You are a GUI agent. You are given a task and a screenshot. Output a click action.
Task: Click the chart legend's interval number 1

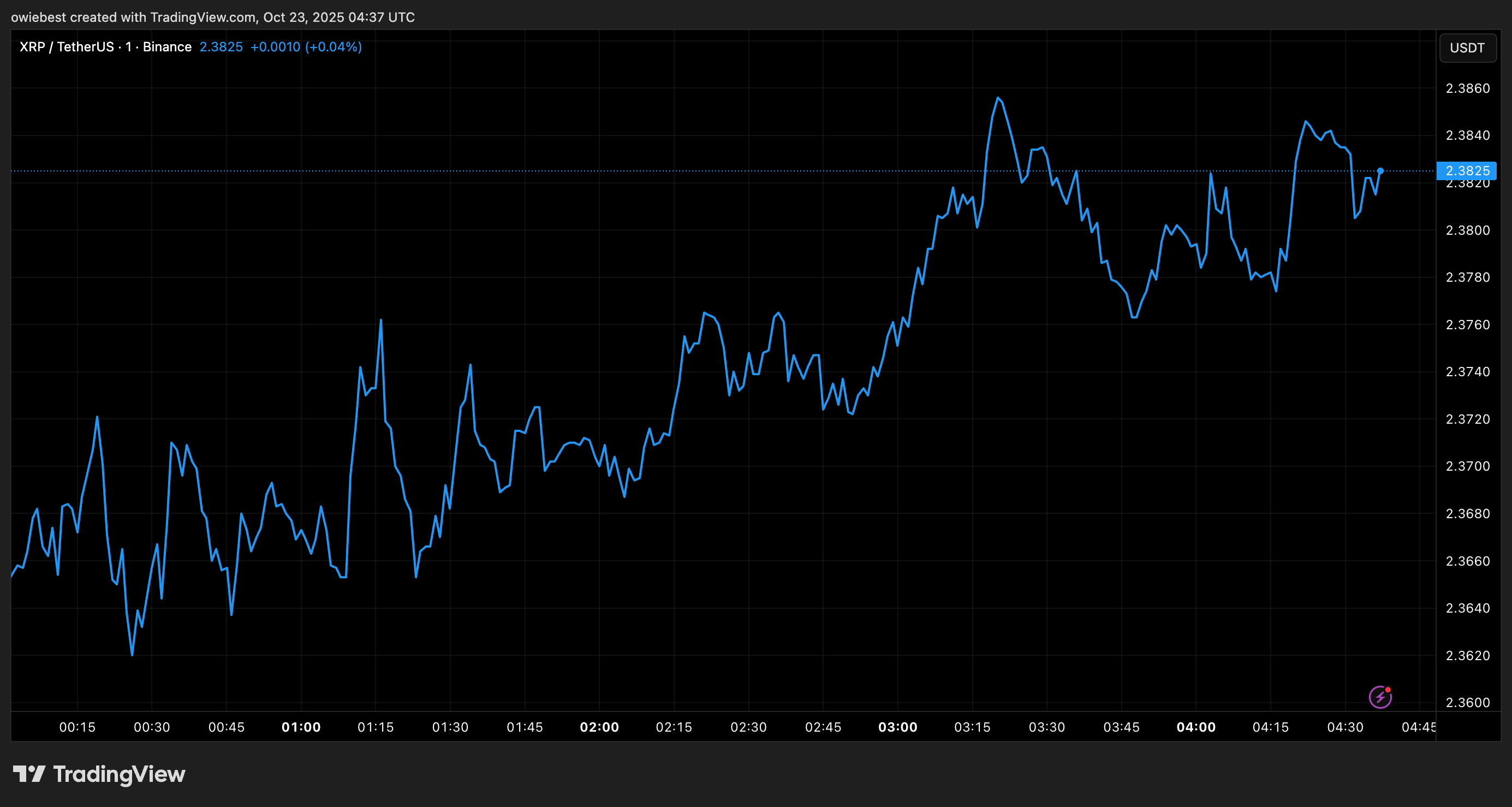pos(127,47)
